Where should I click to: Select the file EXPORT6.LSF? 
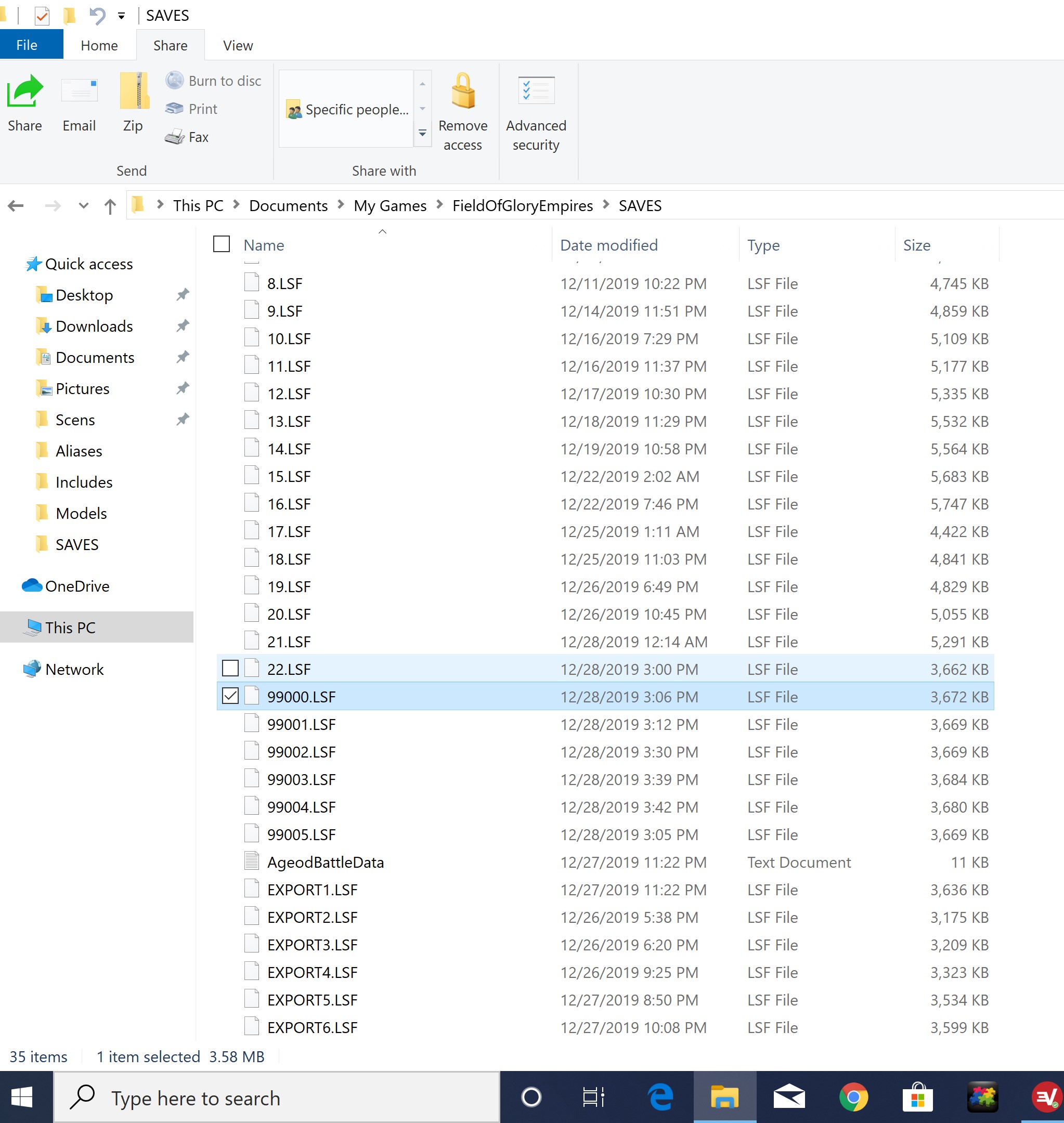(x=312, y=1028)
